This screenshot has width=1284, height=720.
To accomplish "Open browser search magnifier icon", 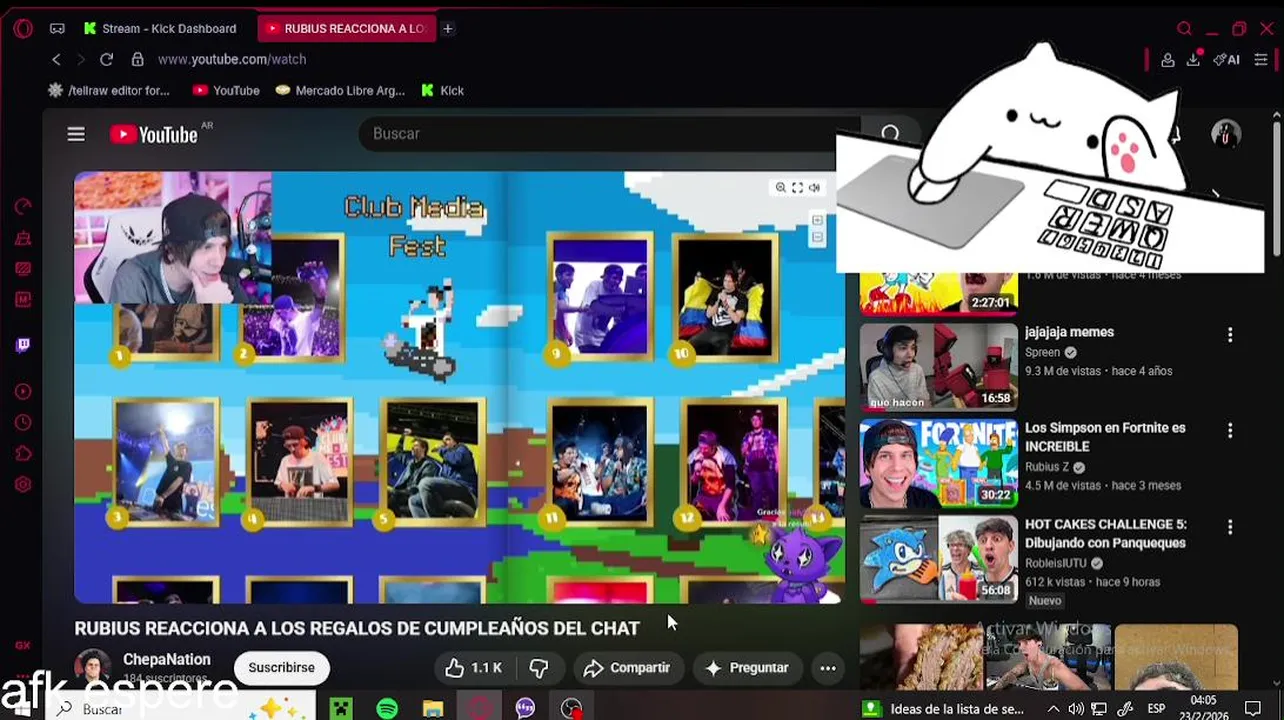I will [x=1184, y=28].
